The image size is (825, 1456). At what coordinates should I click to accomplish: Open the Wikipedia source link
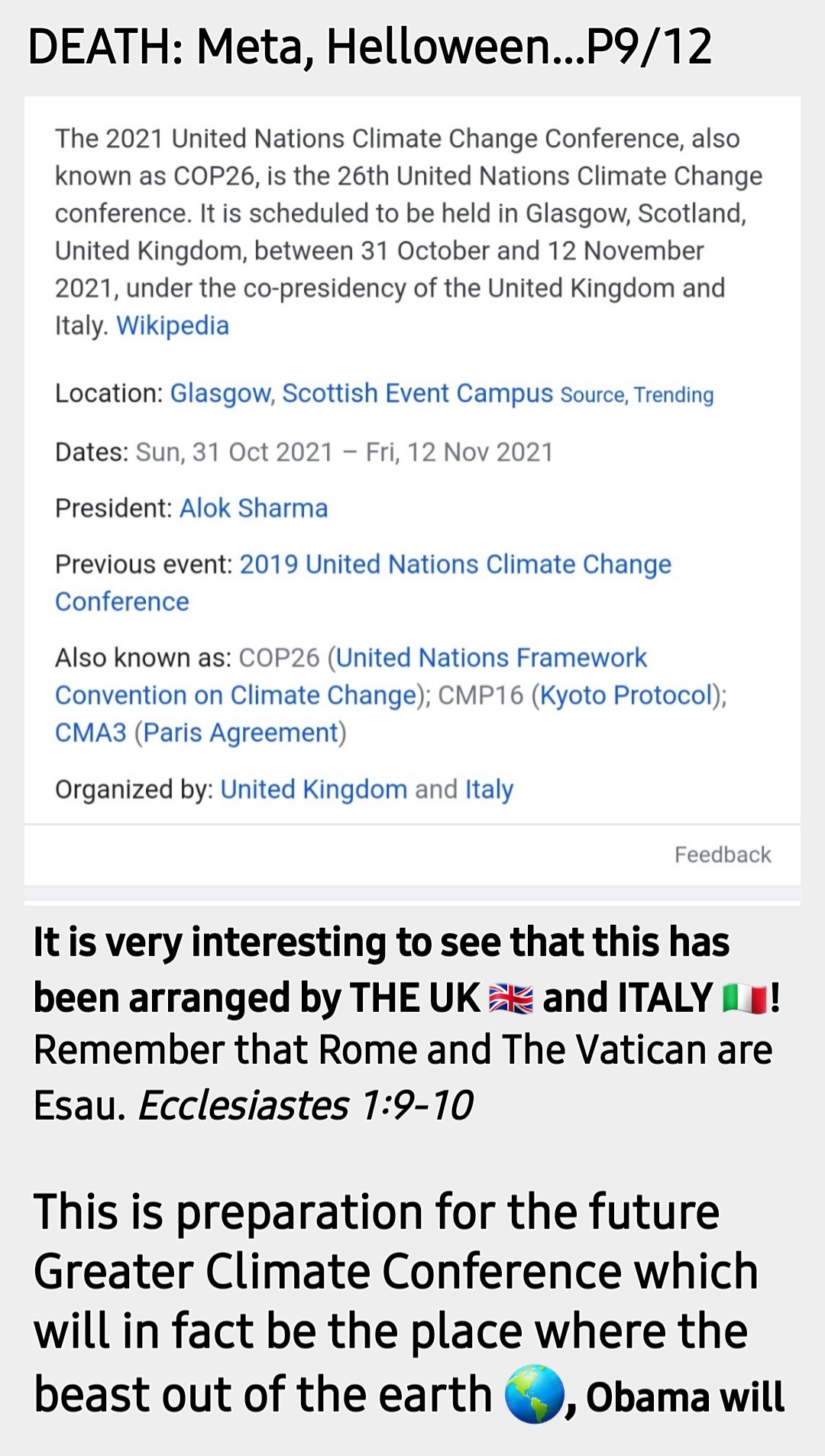tap(173, 326)
